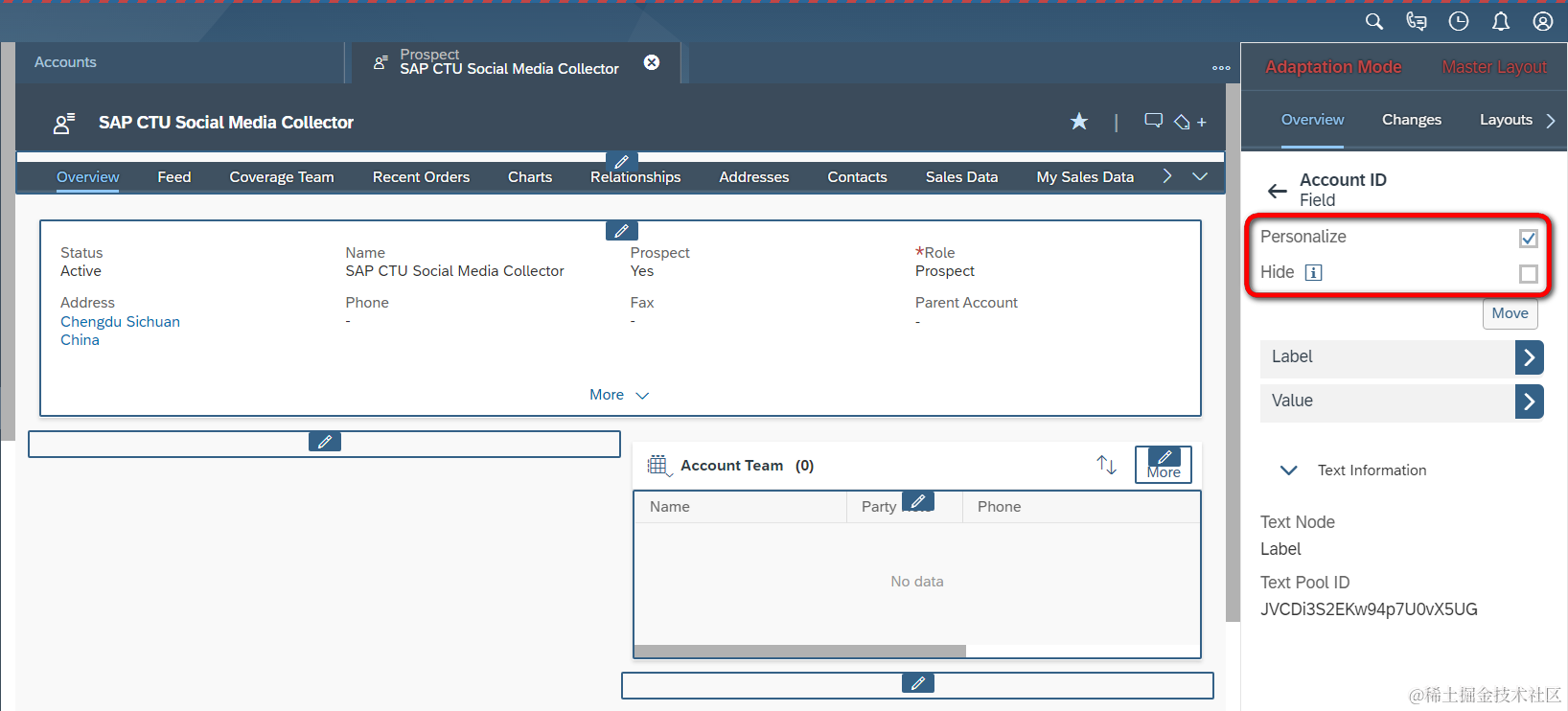The height and width of the screenshot is (711, 1568).
Task: Click the Adaptation Mode label
Action: tap(1333, 67)
